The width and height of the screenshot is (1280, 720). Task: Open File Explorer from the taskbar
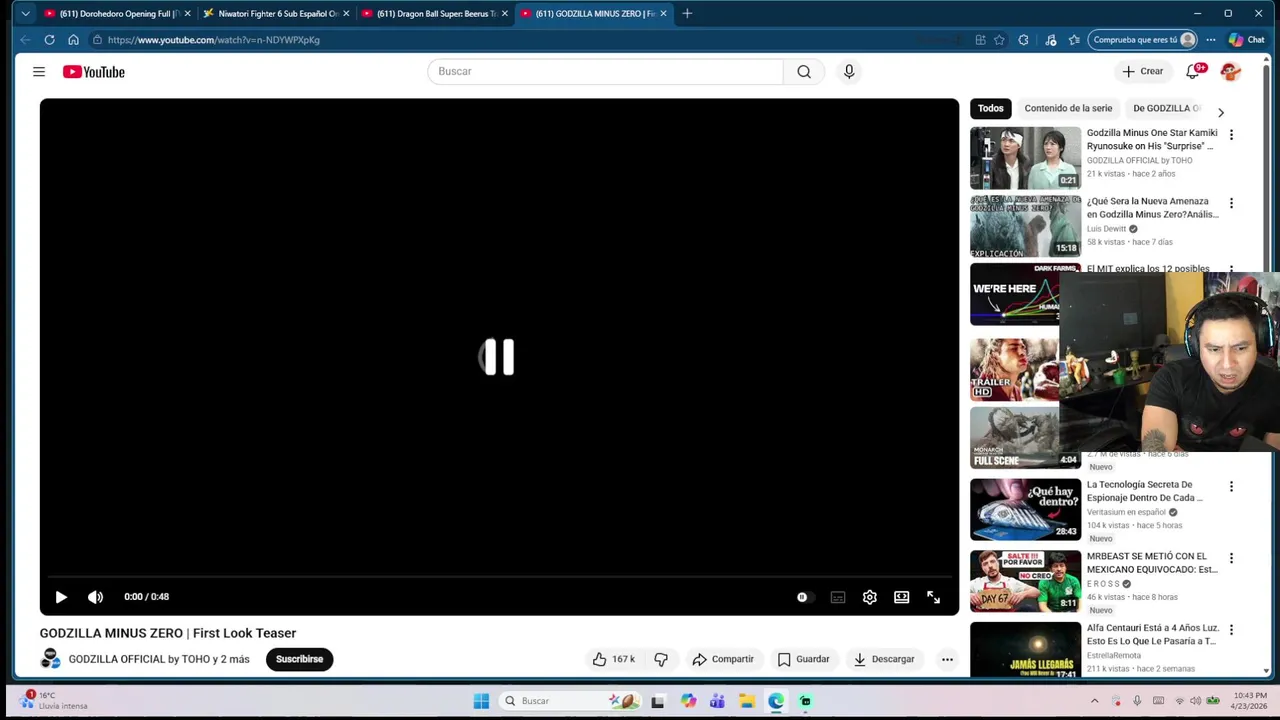coord(746,701)
